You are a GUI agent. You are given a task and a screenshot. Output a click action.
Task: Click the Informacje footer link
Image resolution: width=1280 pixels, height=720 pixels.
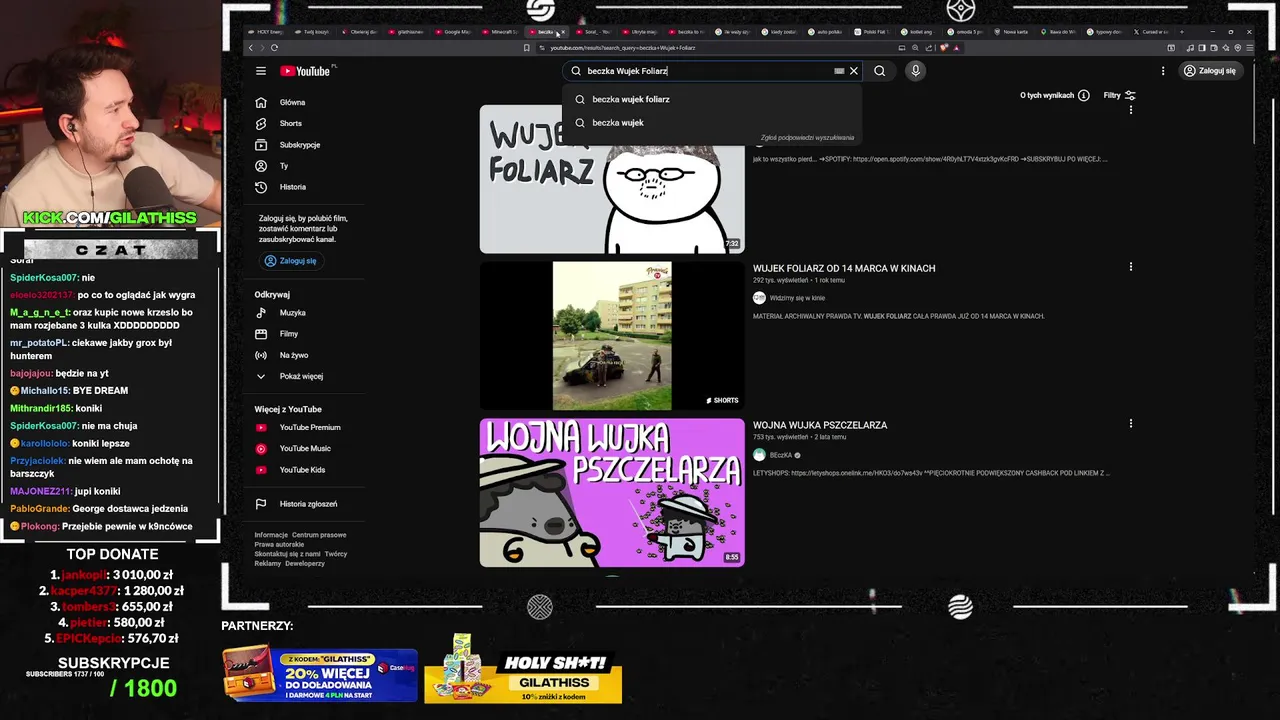pyautogui.click(x=271, y=535)
